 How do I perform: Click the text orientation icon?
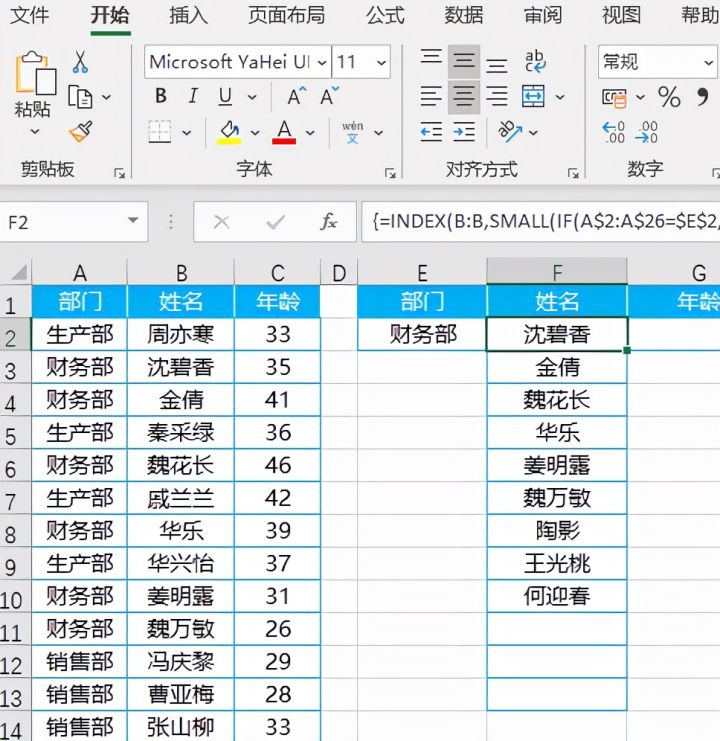[510, 131]
